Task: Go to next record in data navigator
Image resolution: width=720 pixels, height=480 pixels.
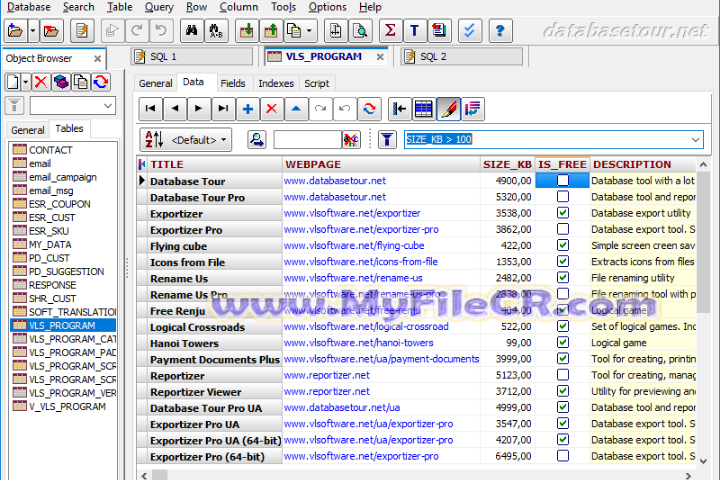Action: 199,109
